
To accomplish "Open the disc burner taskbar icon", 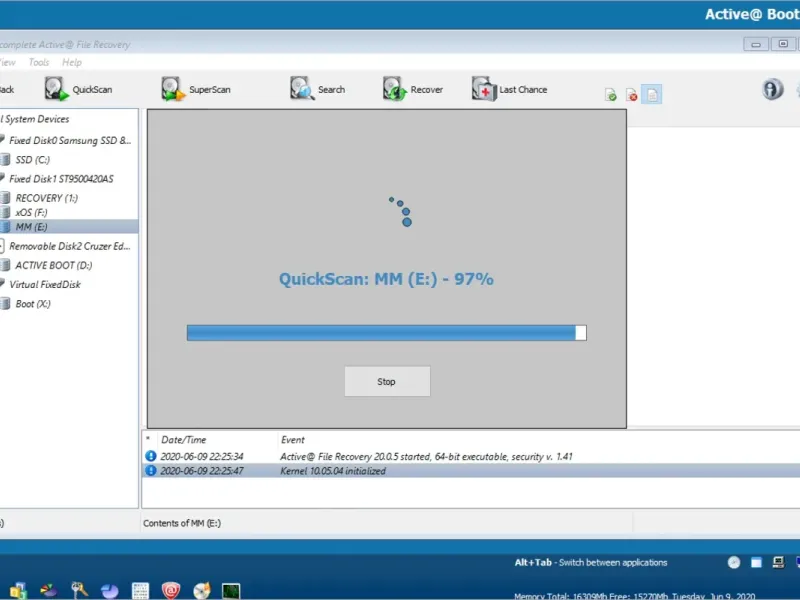I will coord(202,591).
